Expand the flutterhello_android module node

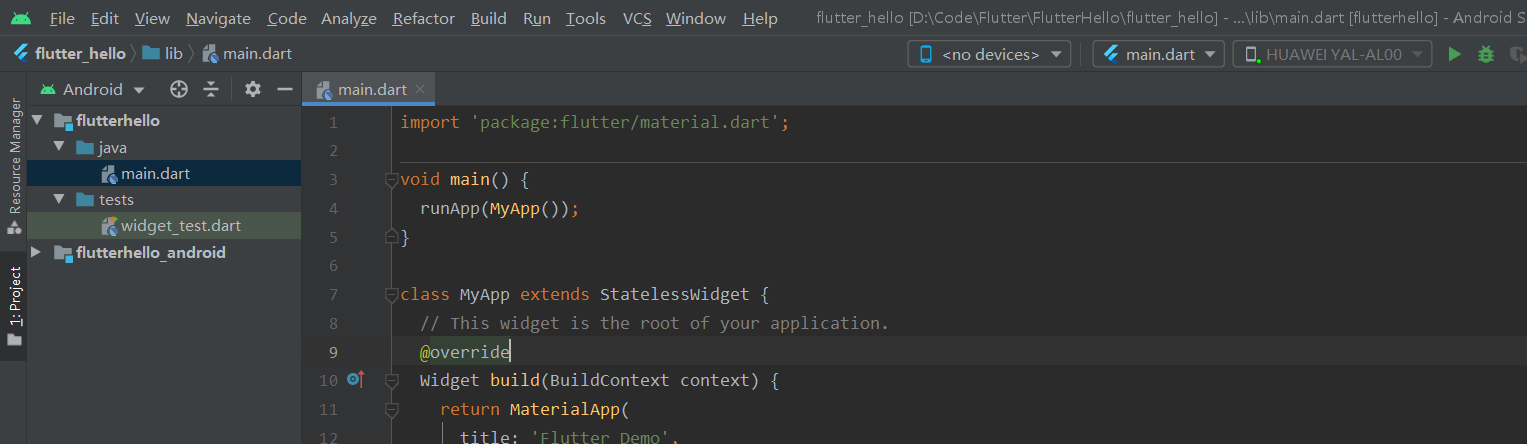coord(37,252)
